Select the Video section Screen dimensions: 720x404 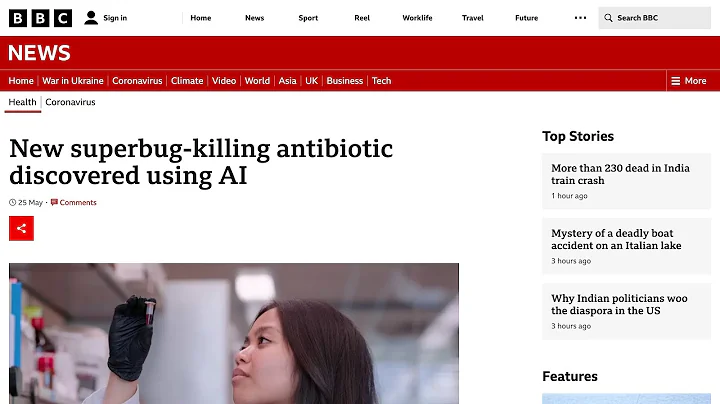coord(224,81)
